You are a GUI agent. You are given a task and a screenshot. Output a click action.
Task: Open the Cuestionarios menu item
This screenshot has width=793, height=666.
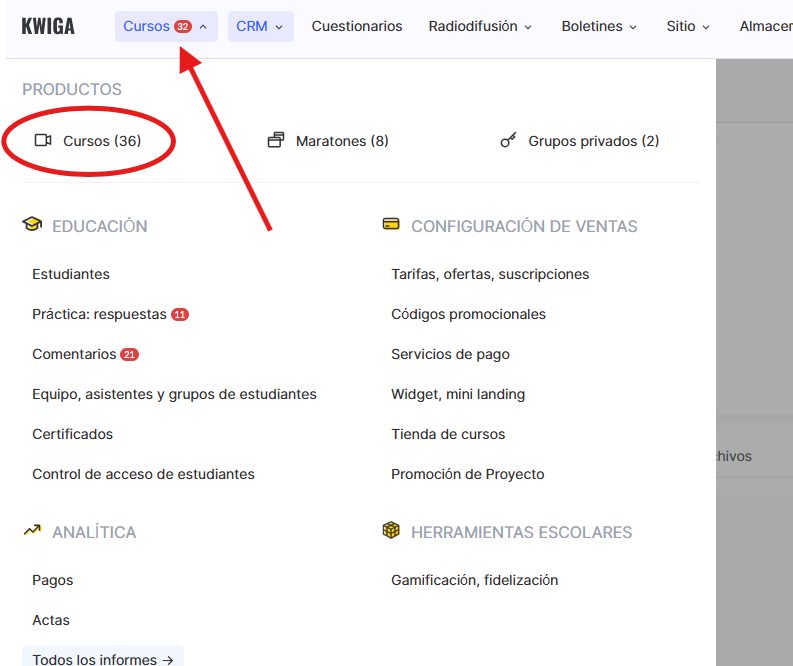coord(357,26)
